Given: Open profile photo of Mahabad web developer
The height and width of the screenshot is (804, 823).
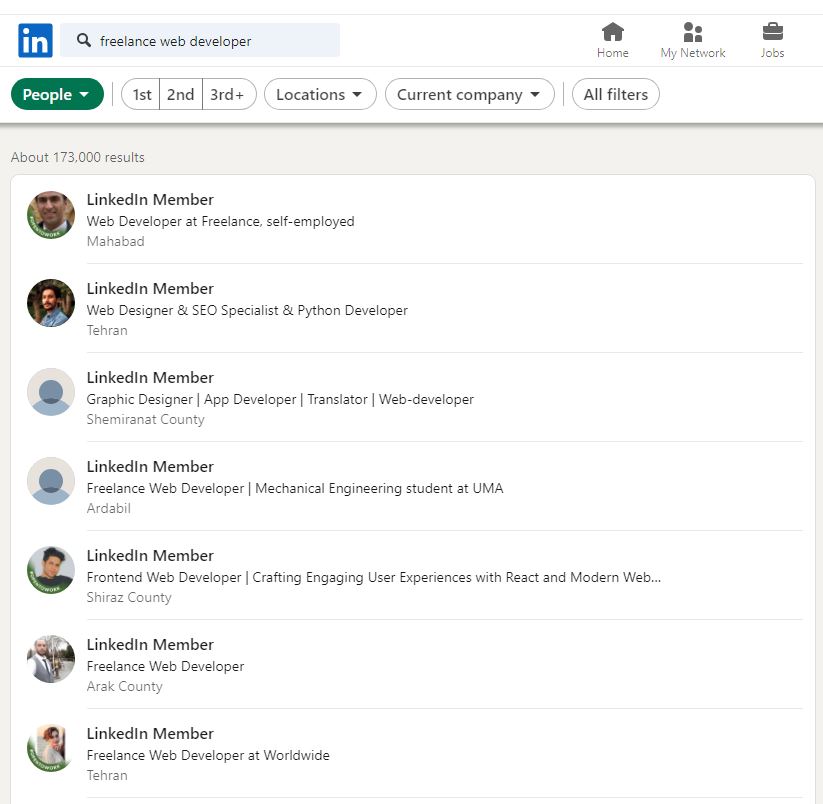Looking at the screenshot, I should pyautogui.click(x=51, y=215).
